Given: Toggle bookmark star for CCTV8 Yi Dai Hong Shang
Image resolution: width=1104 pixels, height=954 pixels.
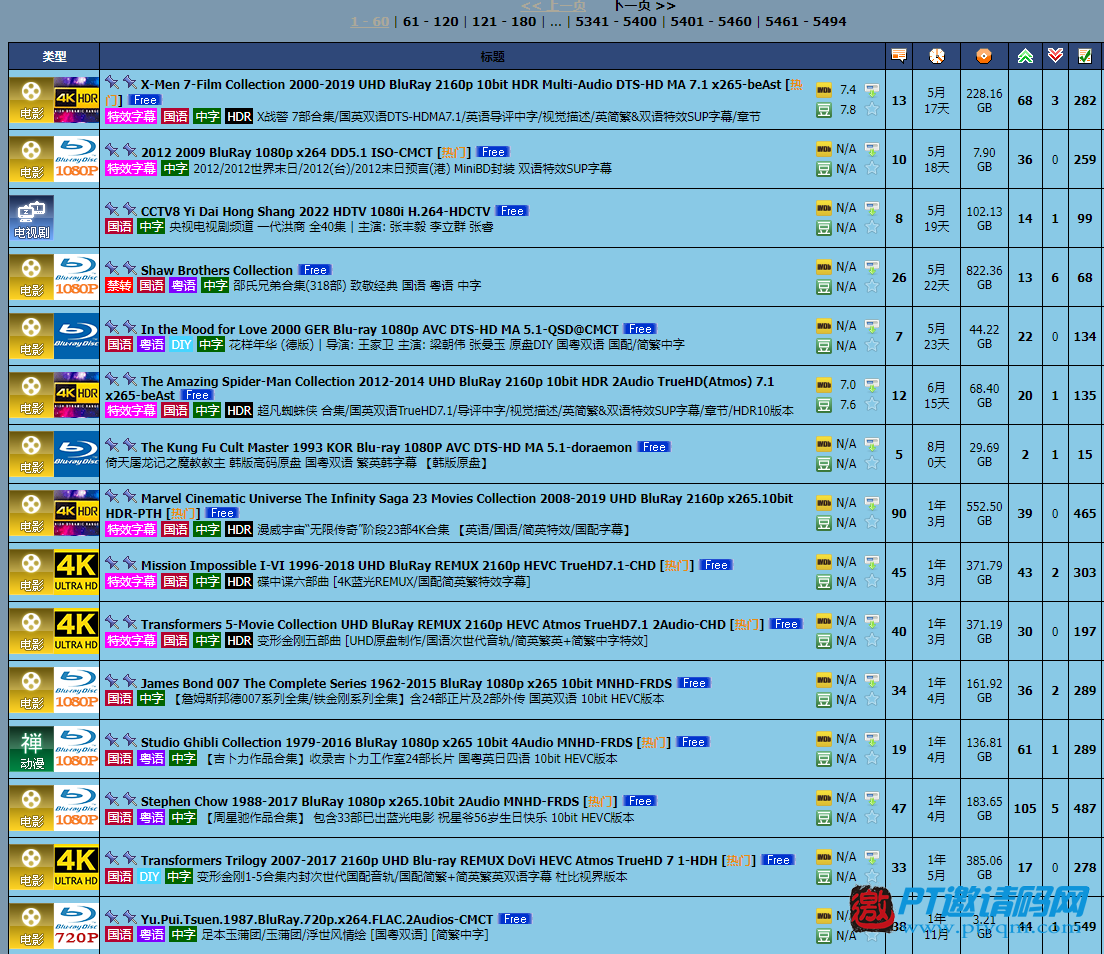Looking at the screenshot, I should coord(872,227).
